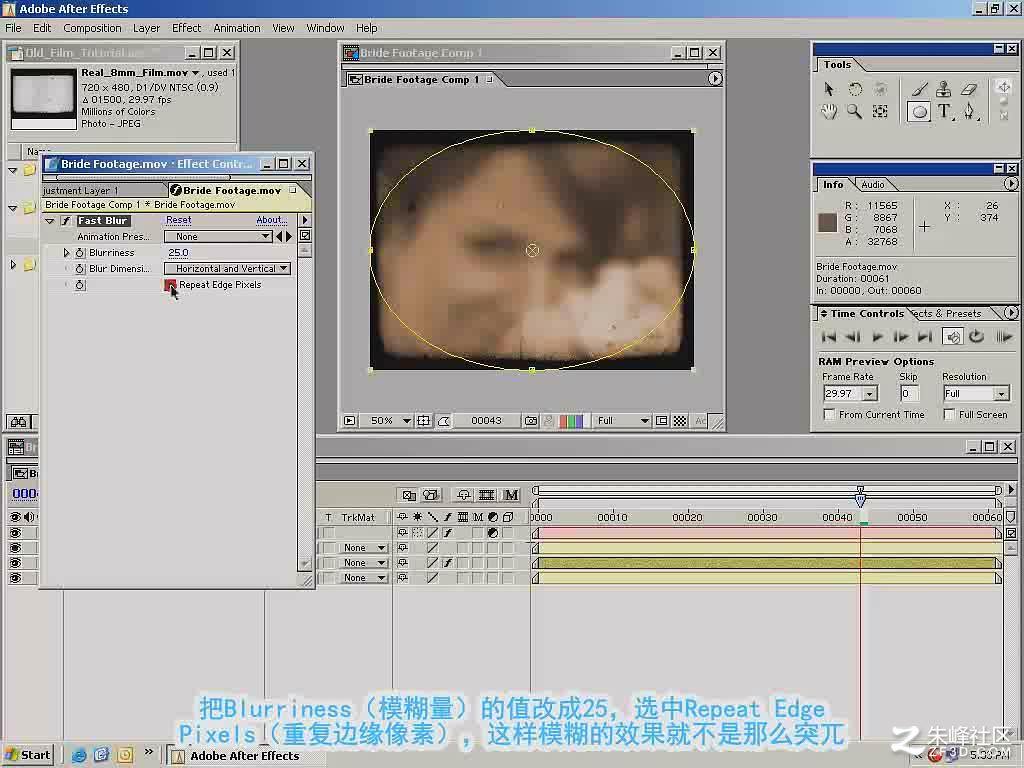Show RGB channels icon in viewer
The image size is (1024, 768).
click(x=571, y=421)
